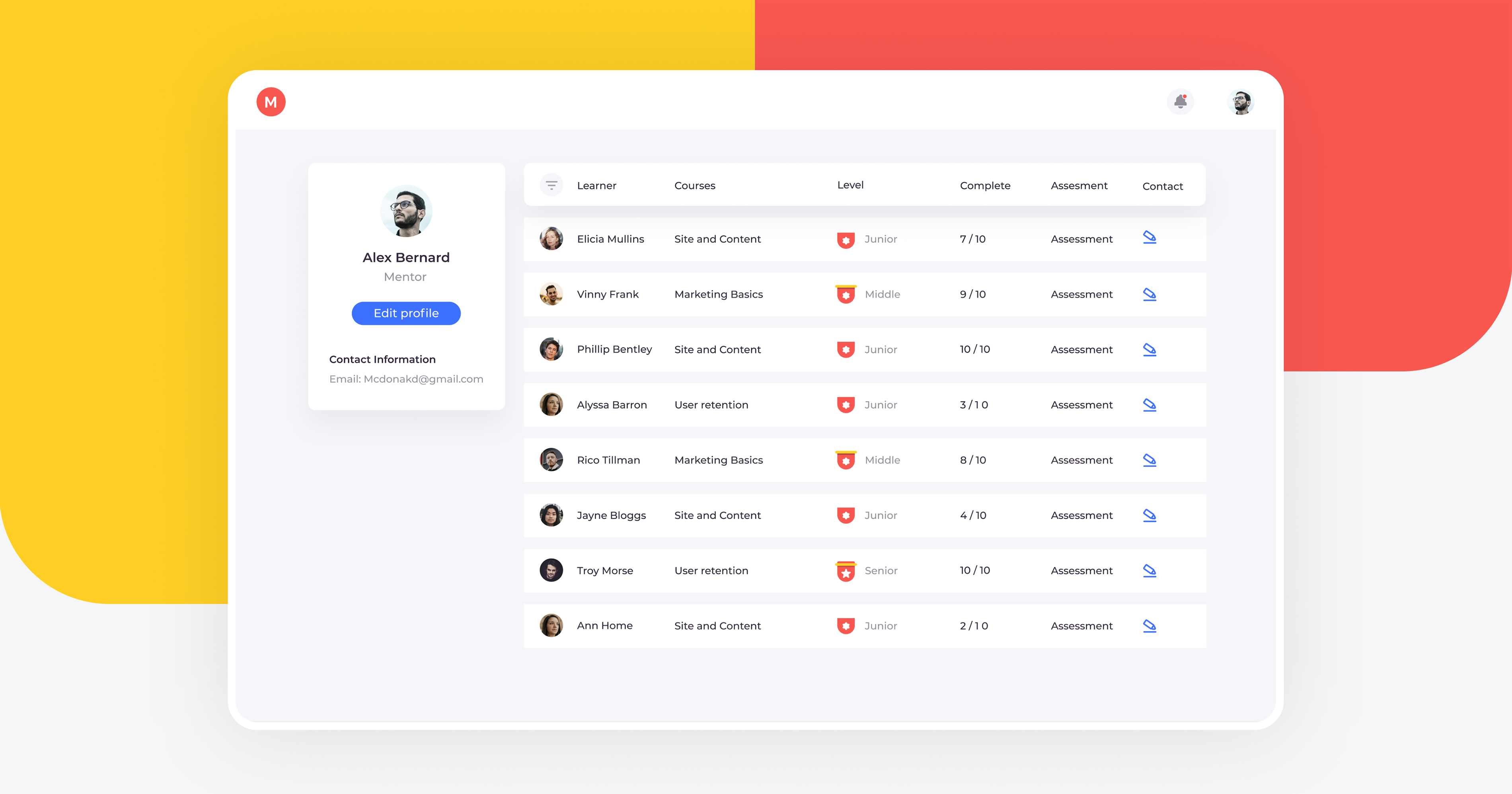The height and width of the screenshot is (794, 1512).
Task: Select the name Troy Morse
Action: (x=604, y=570)
